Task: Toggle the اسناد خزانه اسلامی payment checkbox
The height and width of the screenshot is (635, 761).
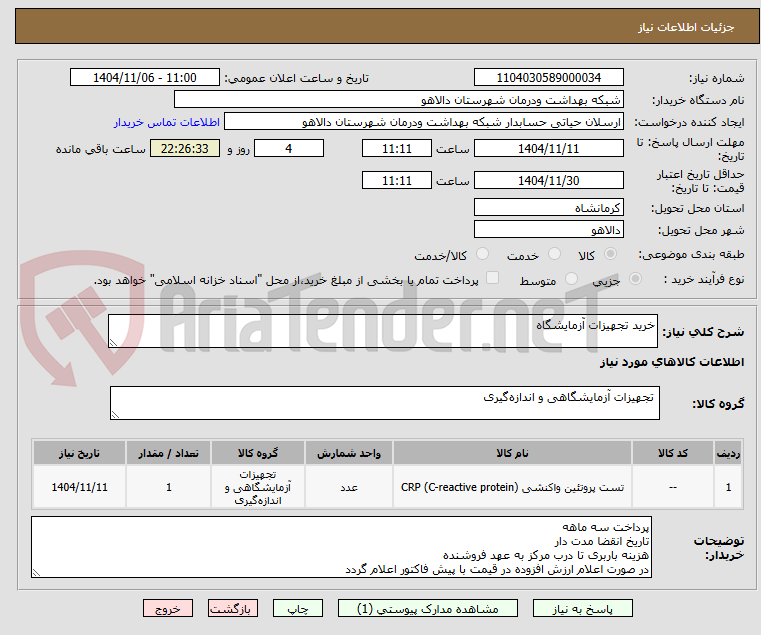Action: click(492, 278)
